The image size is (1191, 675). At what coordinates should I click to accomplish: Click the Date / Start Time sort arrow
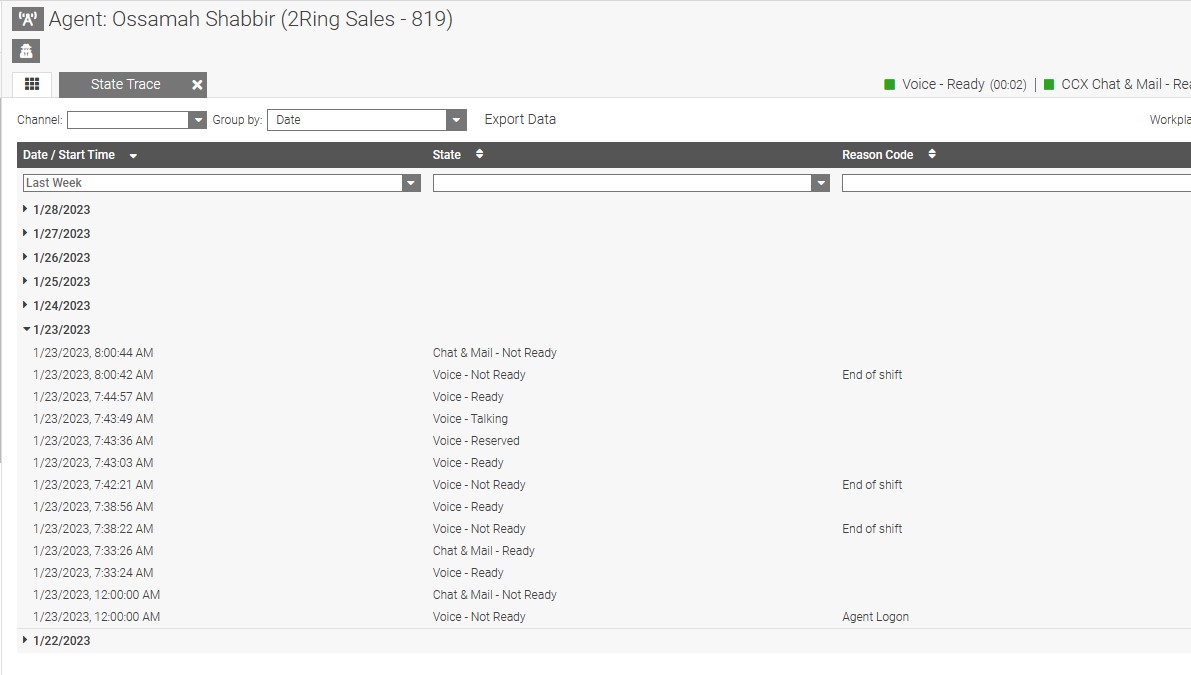point(133,156)
